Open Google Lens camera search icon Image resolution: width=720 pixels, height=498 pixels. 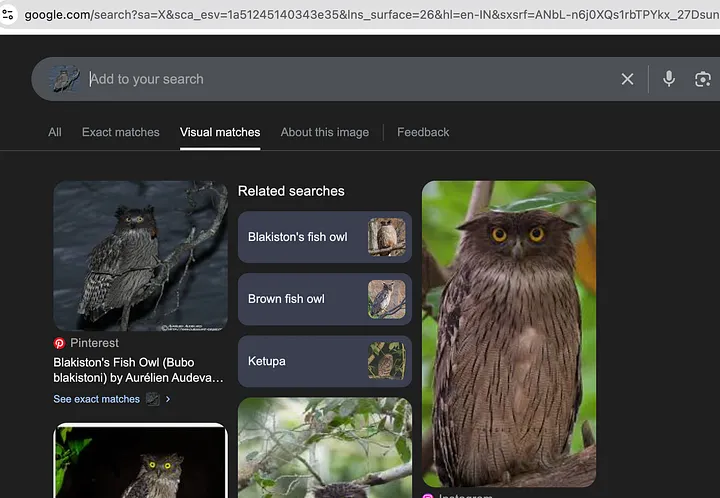[x=703, y=79]
